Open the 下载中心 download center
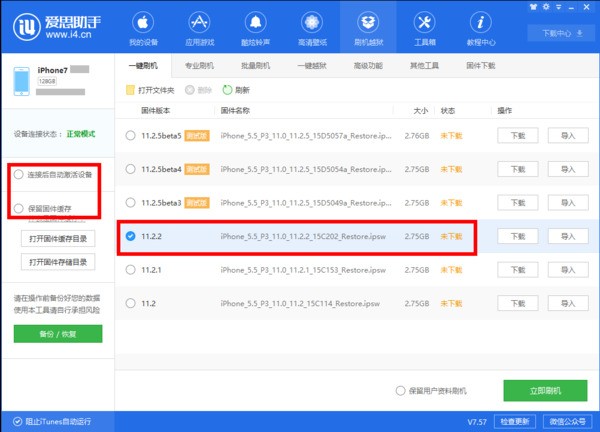 (x=562, y=33)
